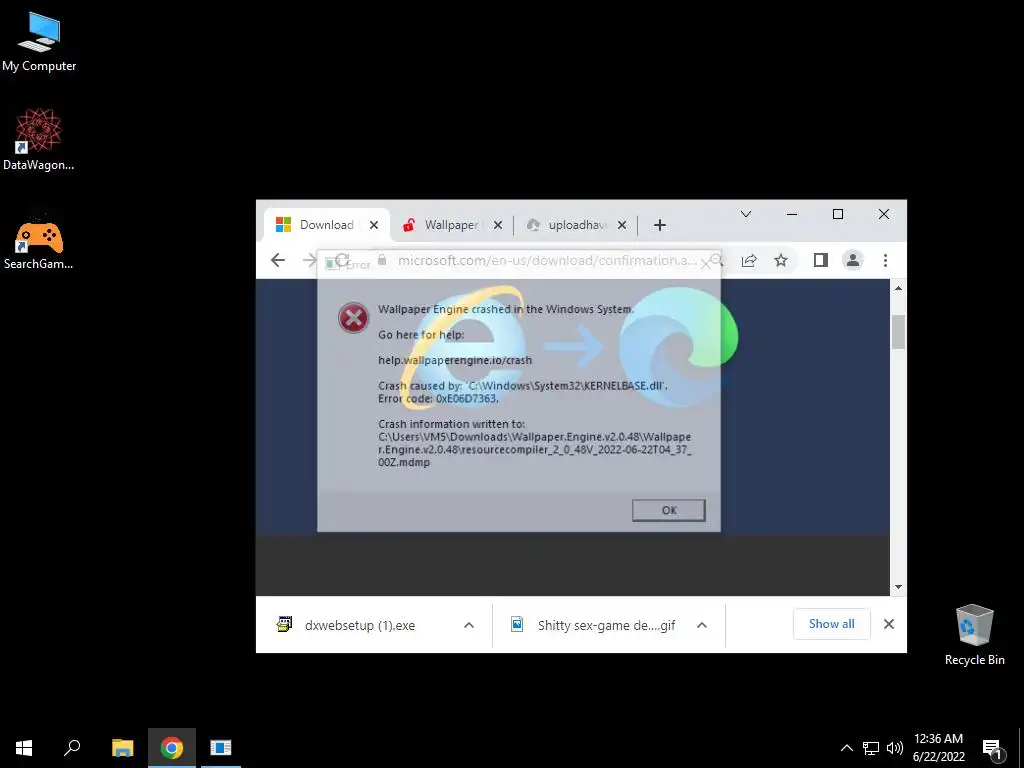Open File Explorer from the taskbar
Image resolution: width=1024 pixels, height=768 pixels.
pos(122,748)
